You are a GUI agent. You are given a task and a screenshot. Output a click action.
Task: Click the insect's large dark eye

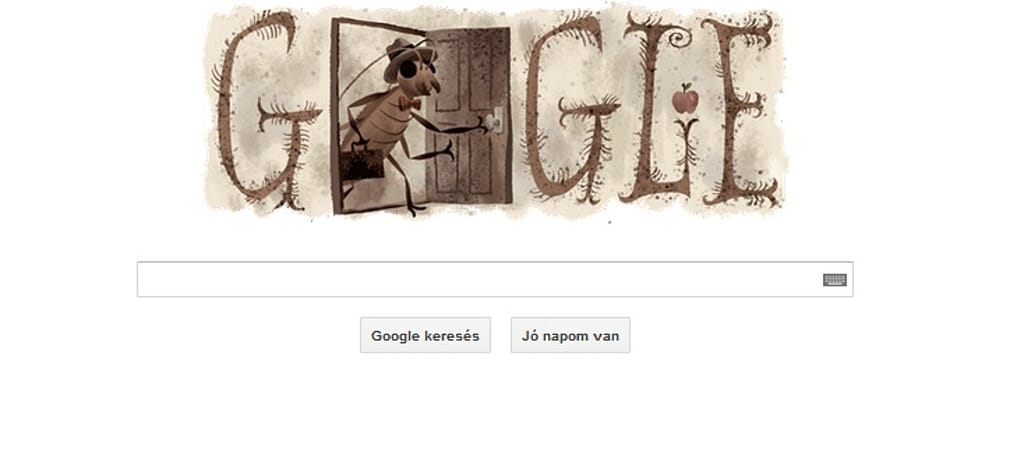tap(409, 70)
